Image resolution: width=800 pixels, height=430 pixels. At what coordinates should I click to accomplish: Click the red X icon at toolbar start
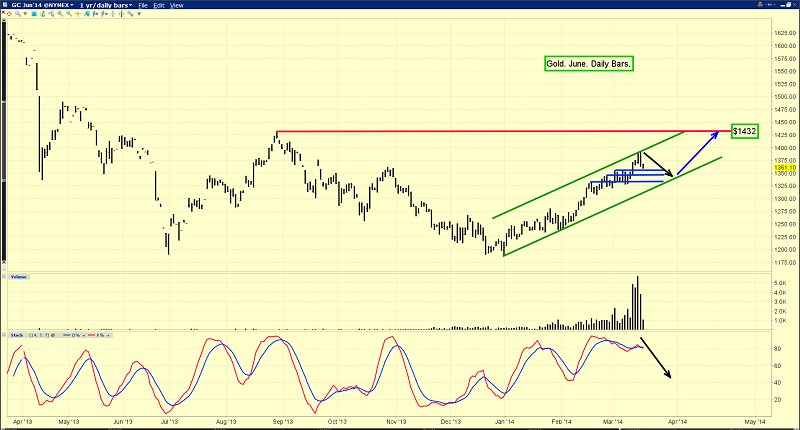click(x=4, y=13)
